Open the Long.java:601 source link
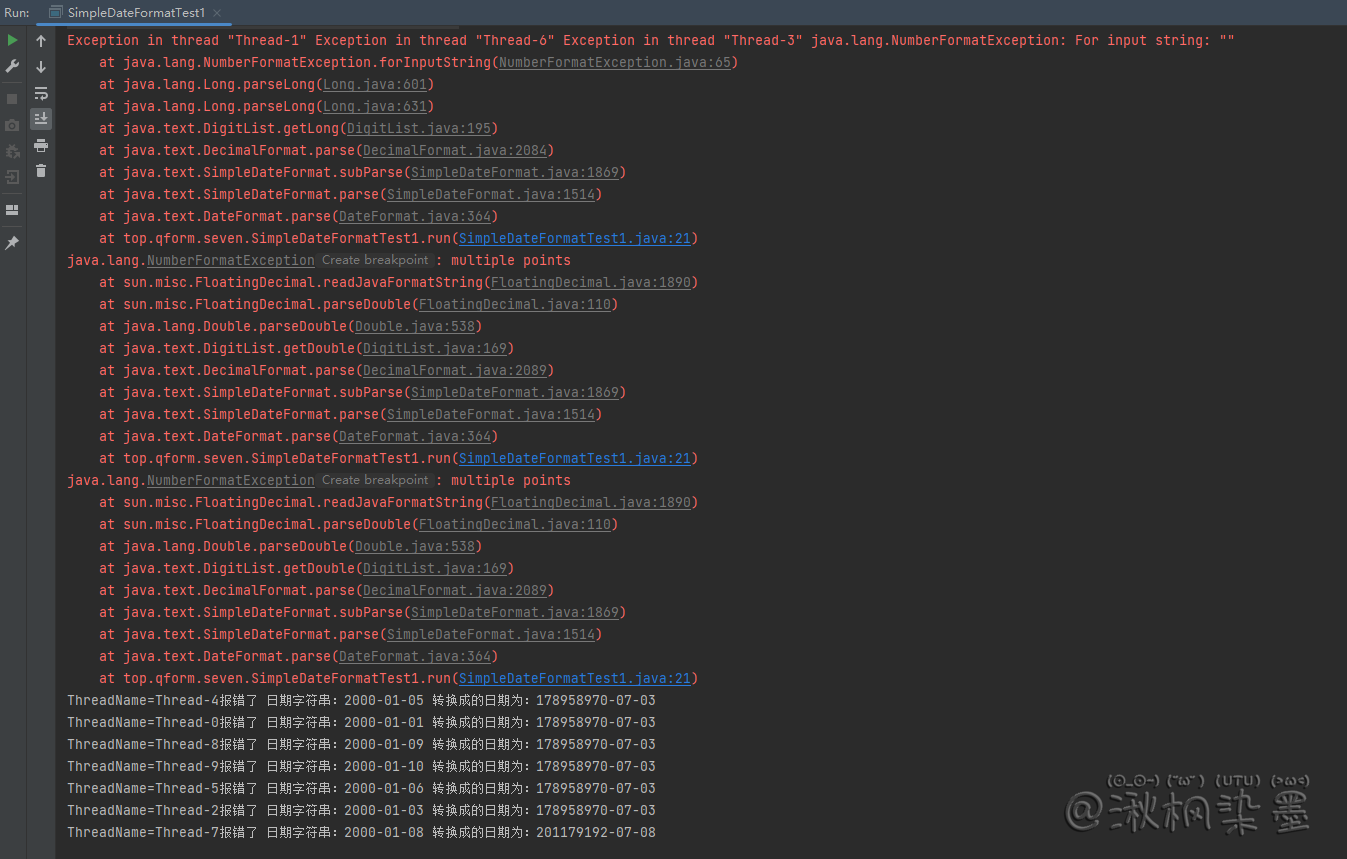The height and width of the screenshot is (859, 1347). [378, 84]
